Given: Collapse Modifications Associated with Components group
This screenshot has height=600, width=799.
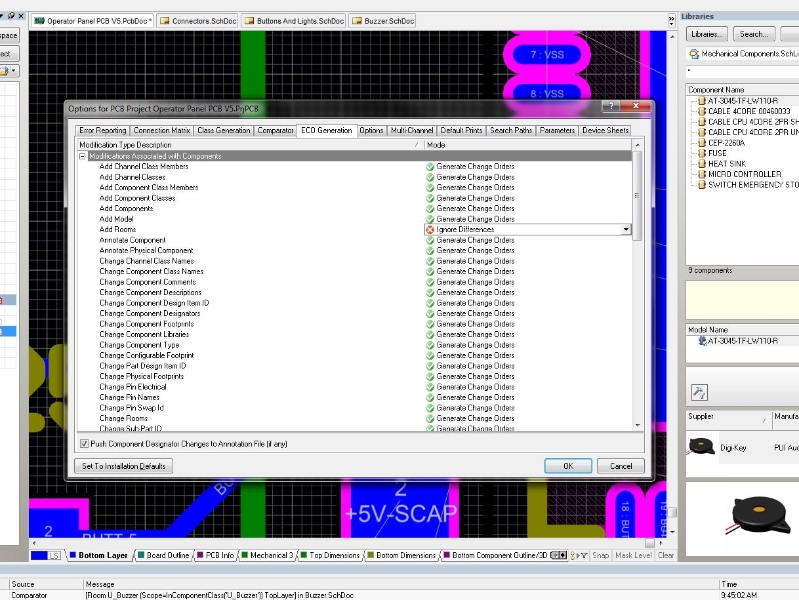Looking at the screenshot, I should (x=83, y=156).
